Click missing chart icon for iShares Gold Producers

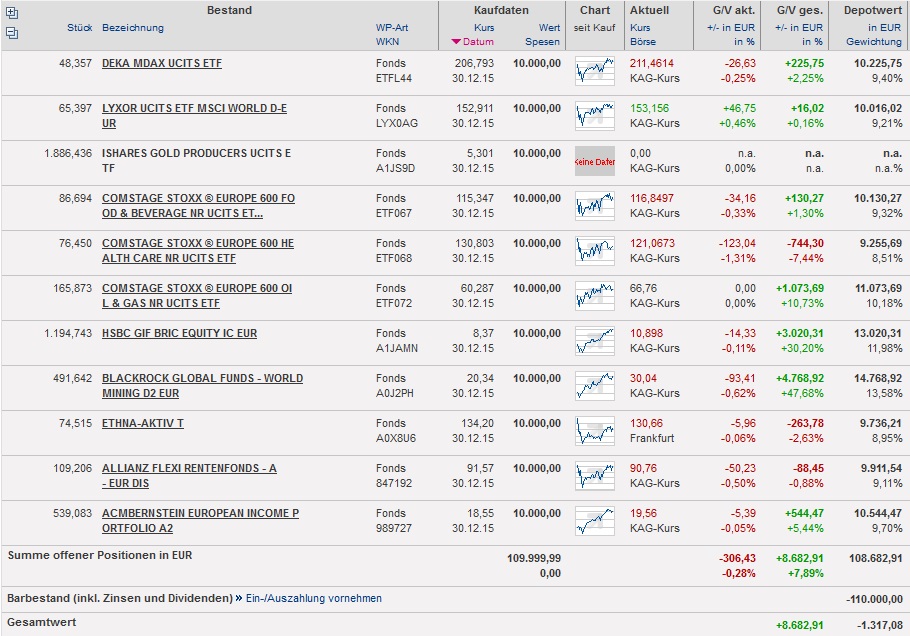(x=595, y=161)
